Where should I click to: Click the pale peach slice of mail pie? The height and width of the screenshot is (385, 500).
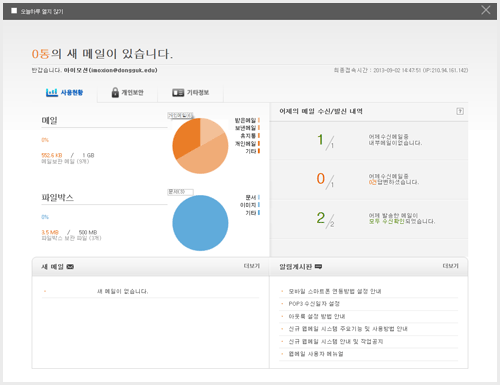click(x=210, y=130)
